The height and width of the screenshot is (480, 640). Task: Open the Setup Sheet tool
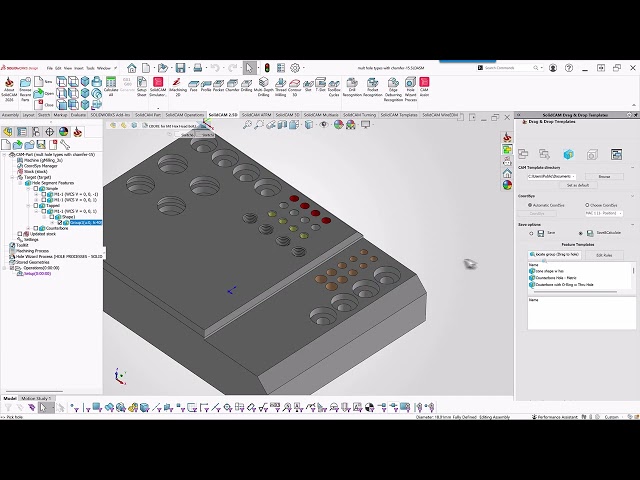point(142,87)
